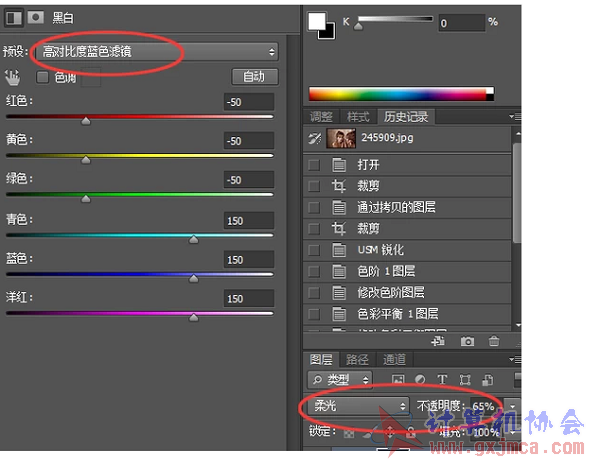
Task: Filter layers by adjustment layer icon
Action: [420, 380]
